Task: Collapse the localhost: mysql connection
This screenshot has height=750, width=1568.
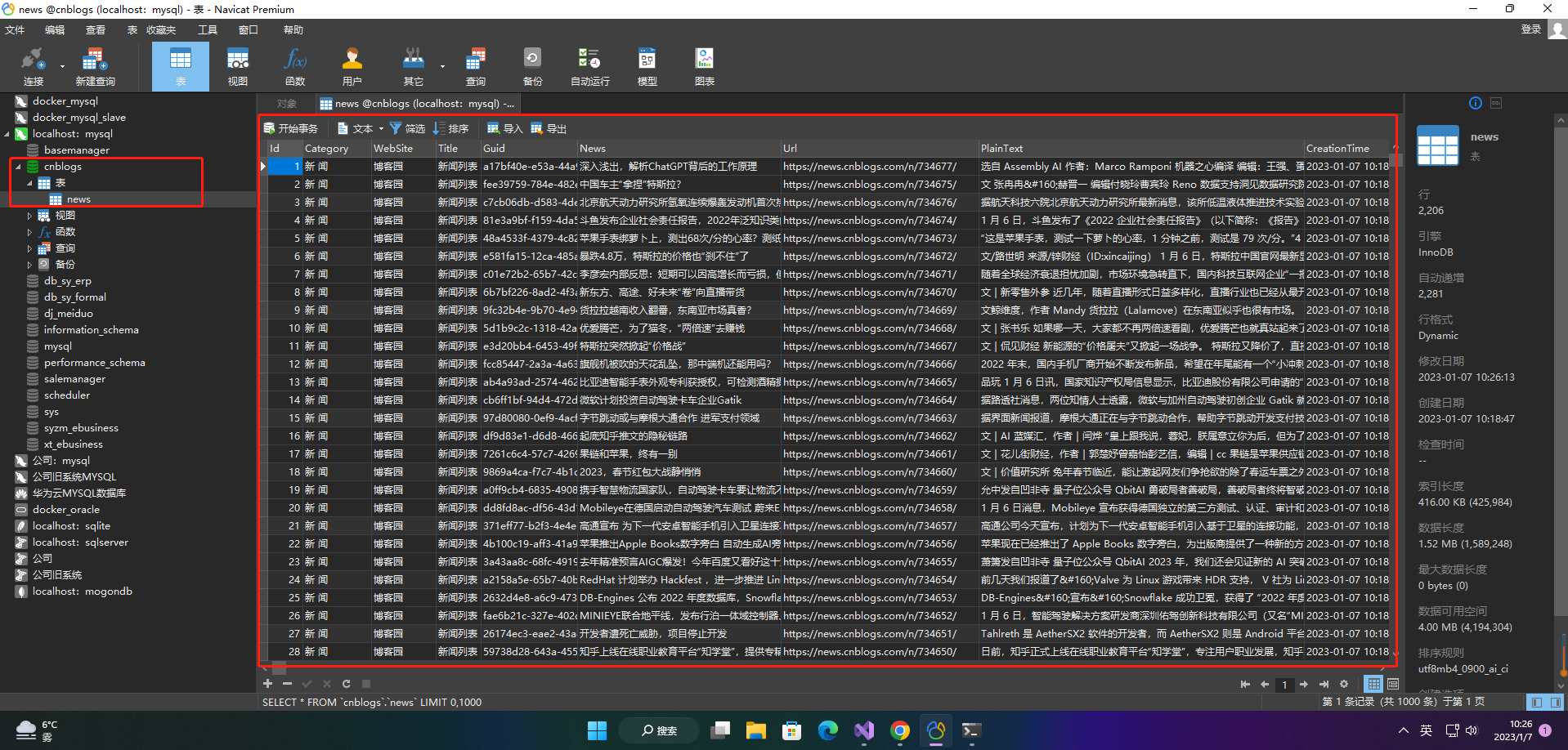Action: [x=7, y=134]
